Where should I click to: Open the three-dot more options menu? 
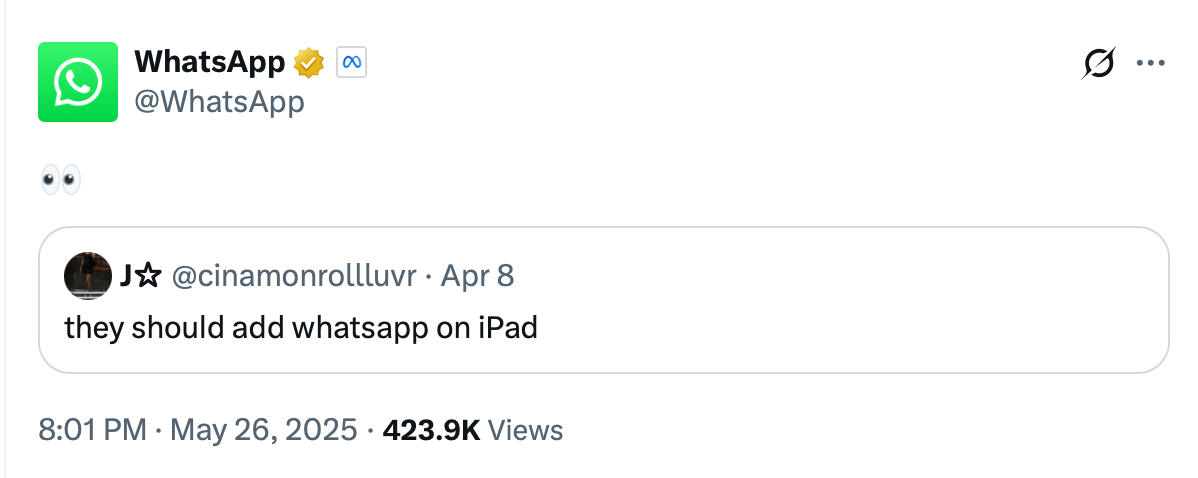pos(1151,63)
